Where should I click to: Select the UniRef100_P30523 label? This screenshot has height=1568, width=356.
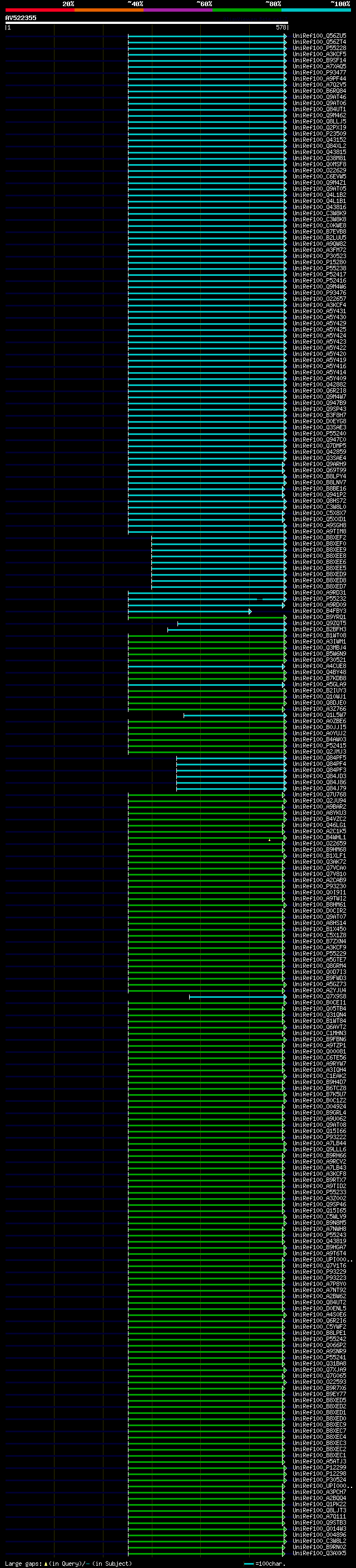319,256
